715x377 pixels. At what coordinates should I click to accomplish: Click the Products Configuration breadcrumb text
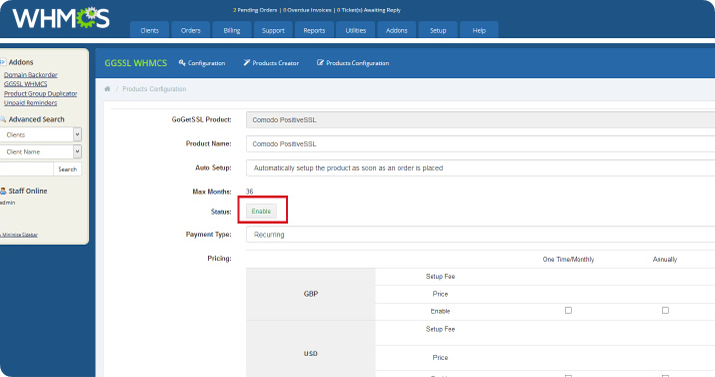point(154,89)
